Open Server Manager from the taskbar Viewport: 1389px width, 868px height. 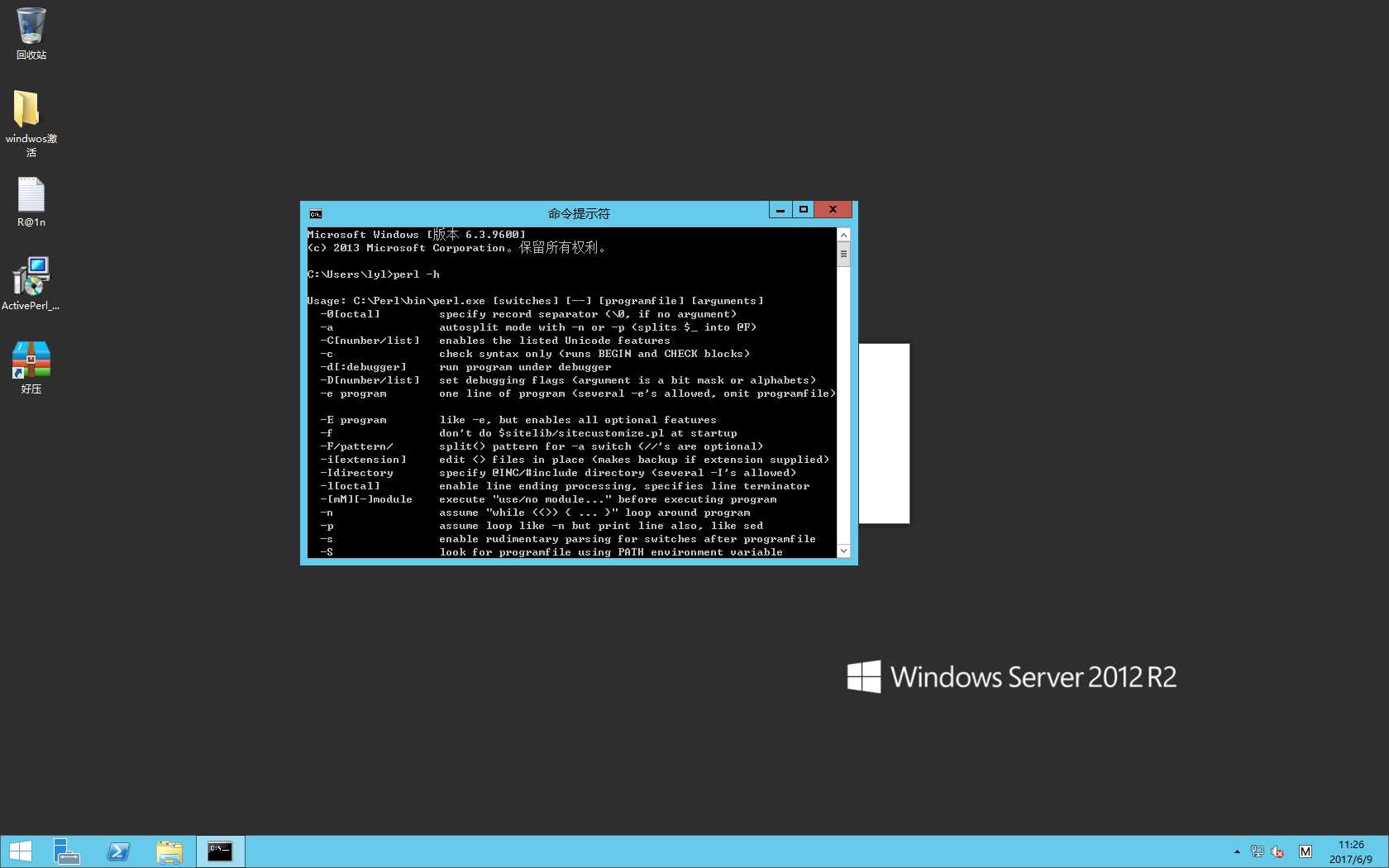[66, 851]
